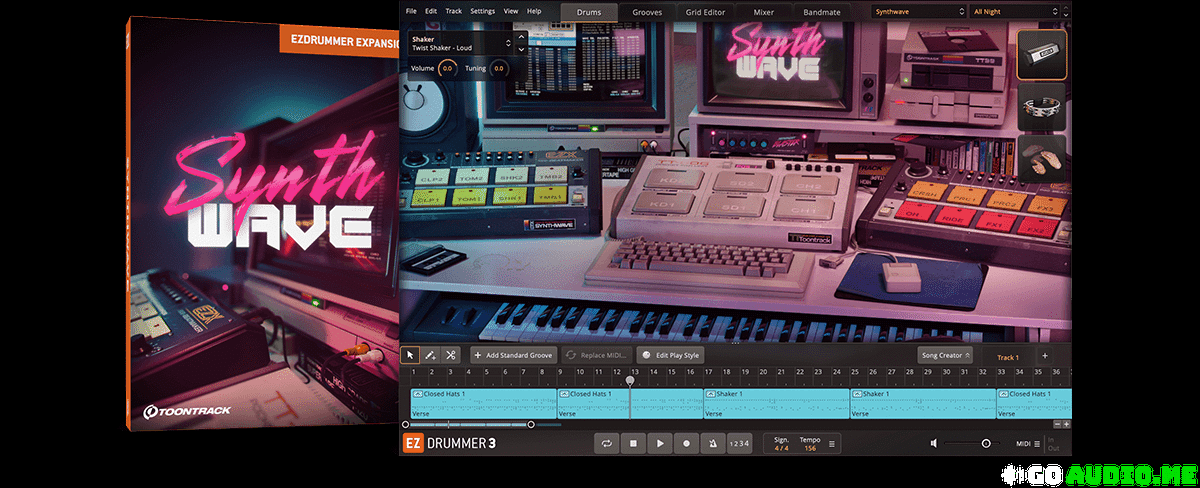
Task: Toggle loop playback on
Action: tap(606, 443)
